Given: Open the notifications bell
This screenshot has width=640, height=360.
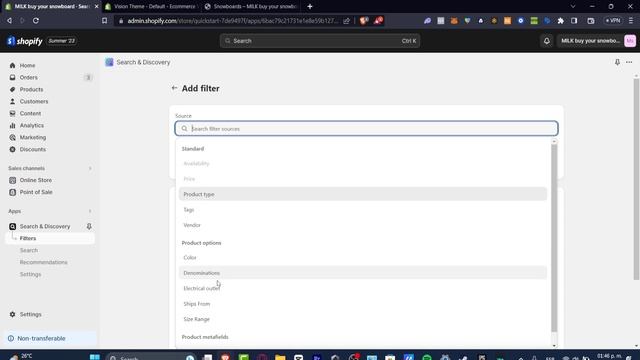Looking at the screenshot, I should (547, 41).
